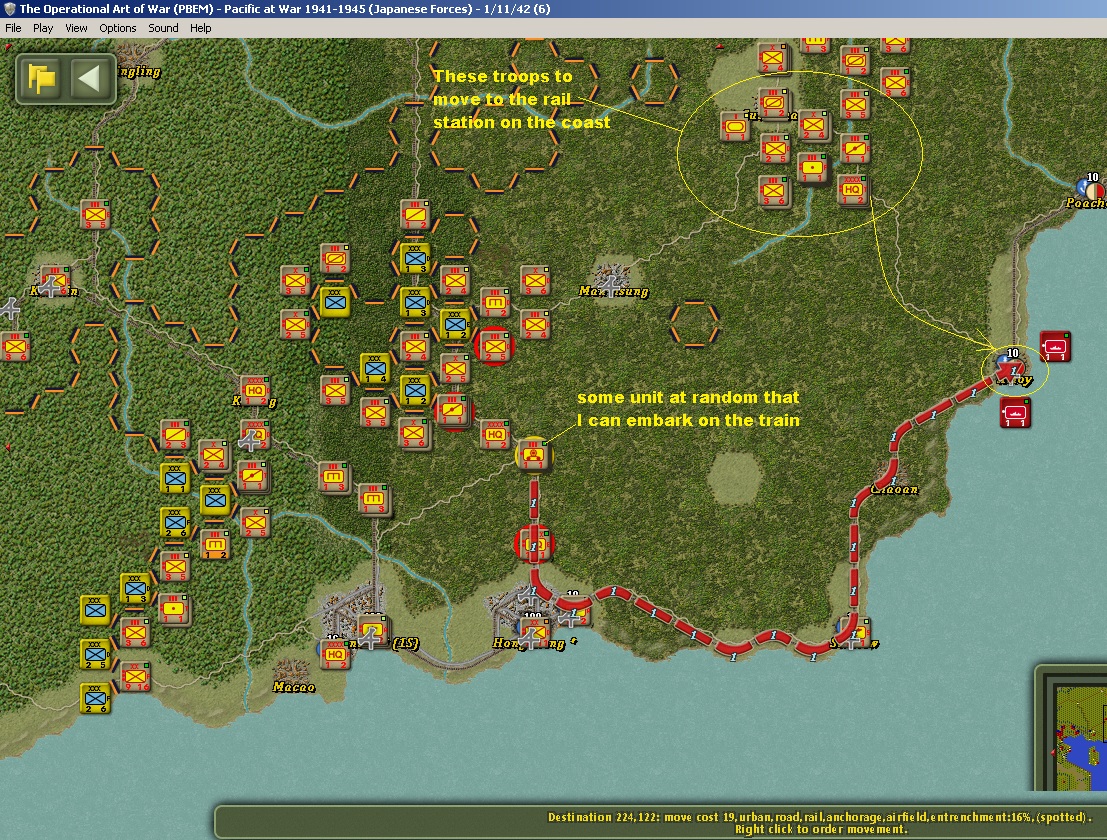Select the yellow-highlighted unit at the rail path start

point(533,453)
